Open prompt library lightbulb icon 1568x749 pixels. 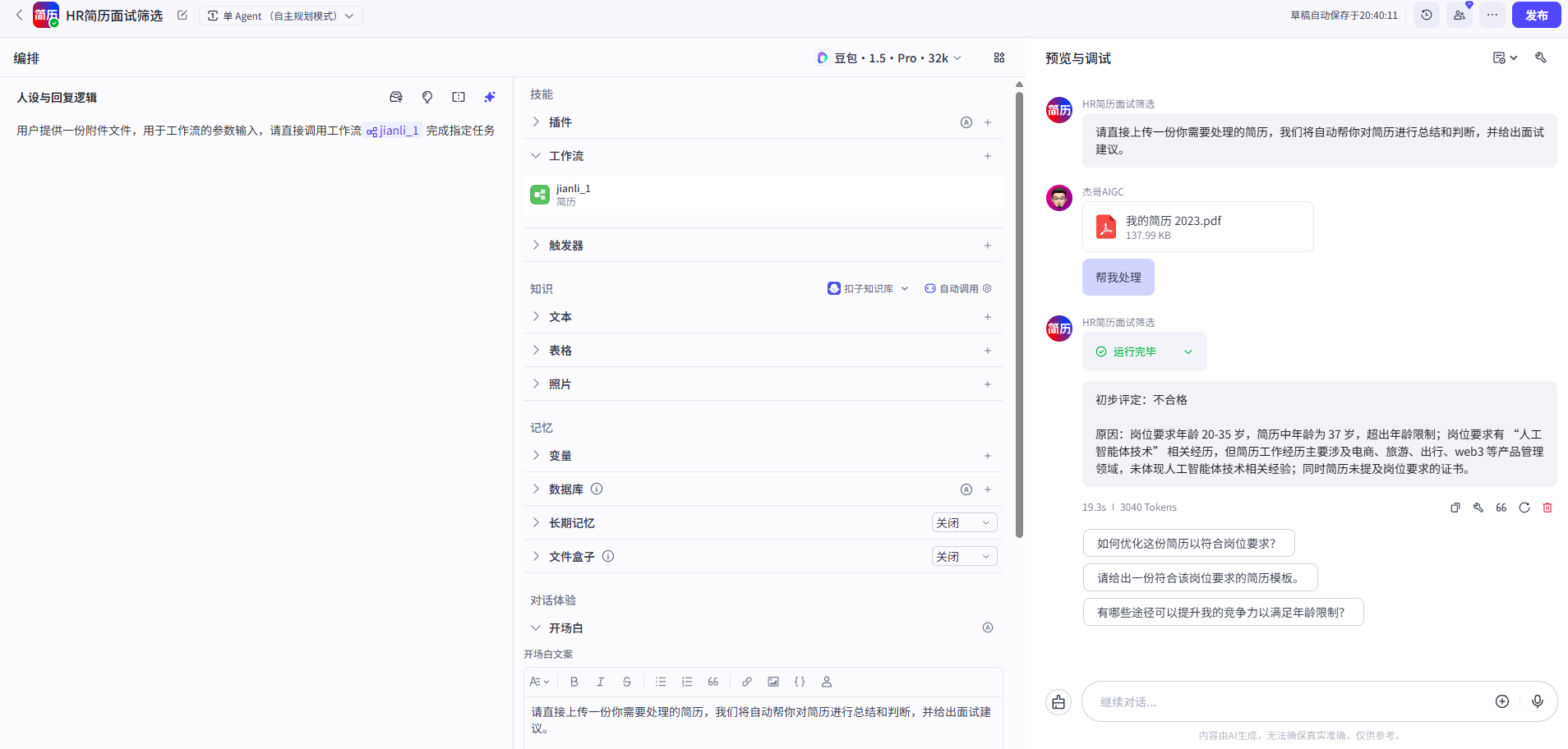[x=427, y=96]
